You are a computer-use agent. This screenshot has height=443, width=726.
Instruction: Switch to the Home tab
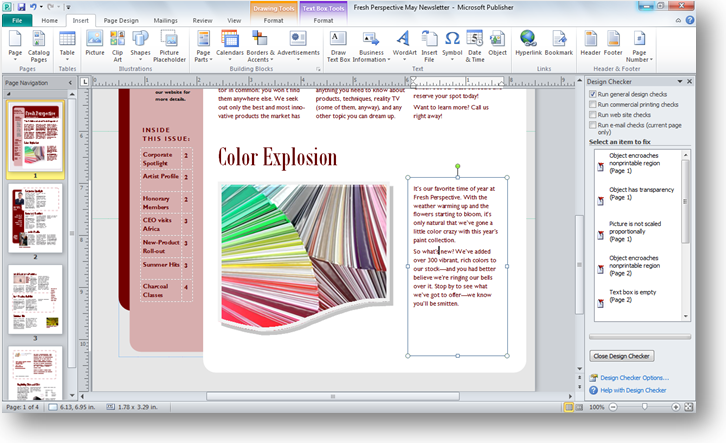click(50, 20)
